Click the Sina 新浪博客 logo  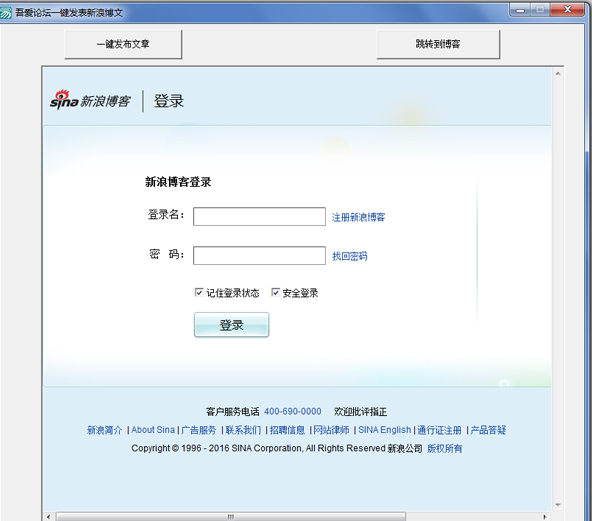point(90,100)
